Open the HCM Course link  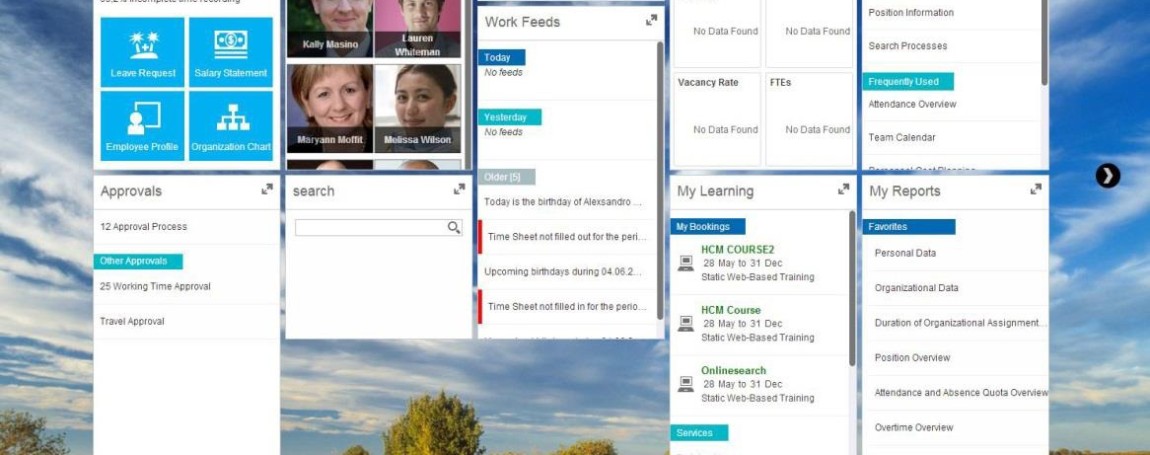coord(730,310)
